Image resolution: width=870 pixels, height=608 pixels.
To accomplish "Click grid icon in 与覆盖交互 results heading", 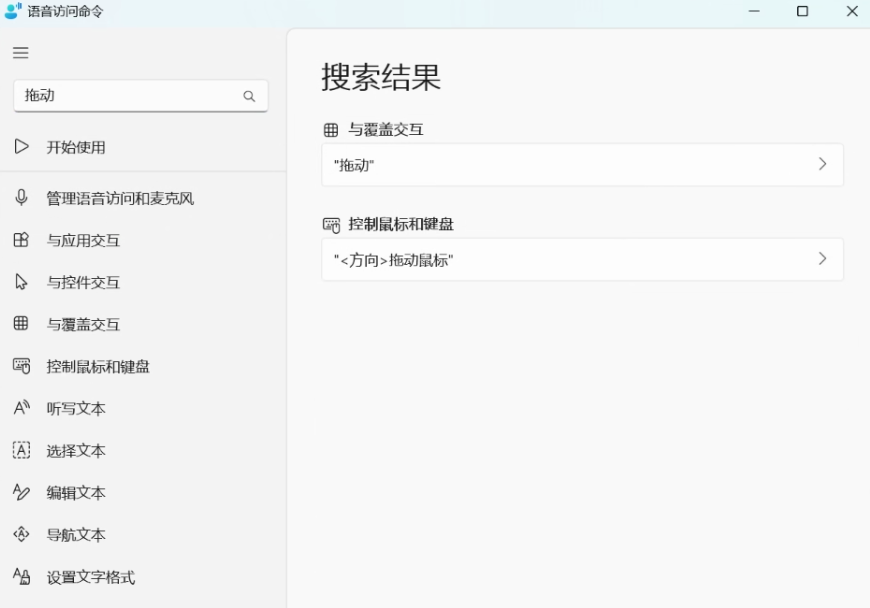I will pos(331,130).
